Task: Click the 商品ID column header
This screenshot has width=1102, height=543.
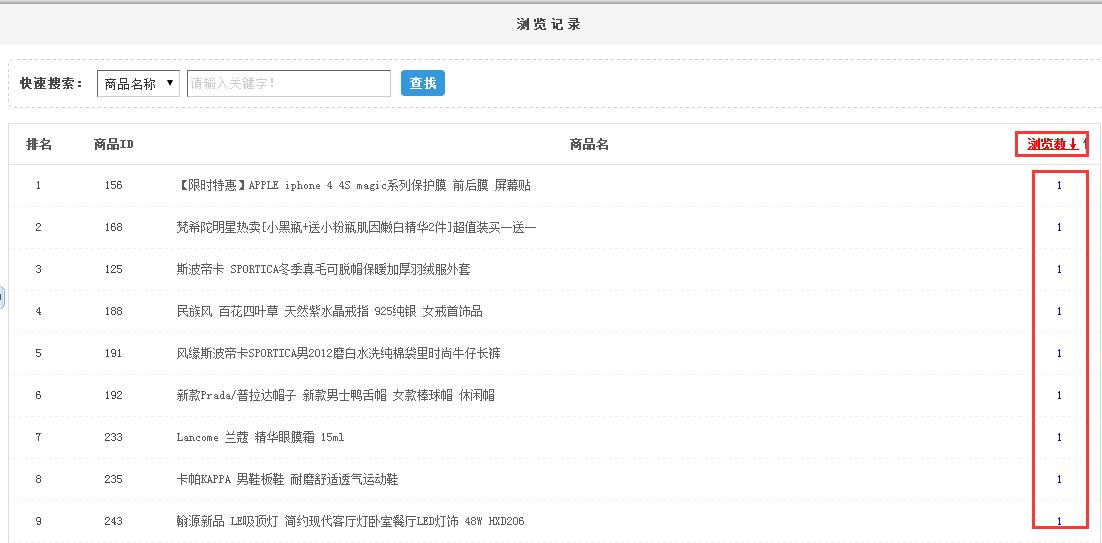Action: 114,144
